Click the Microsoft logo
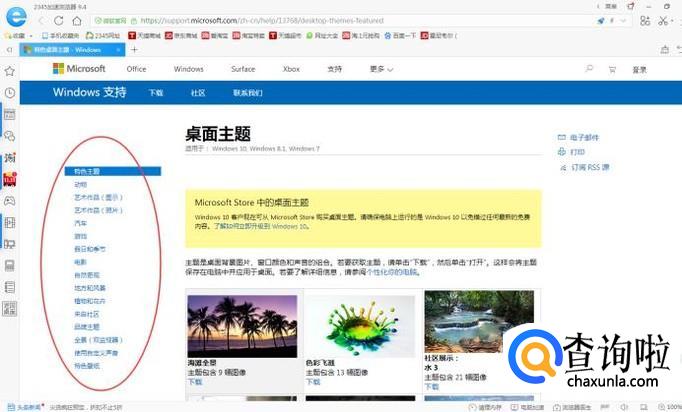 (x=79, y=69)
